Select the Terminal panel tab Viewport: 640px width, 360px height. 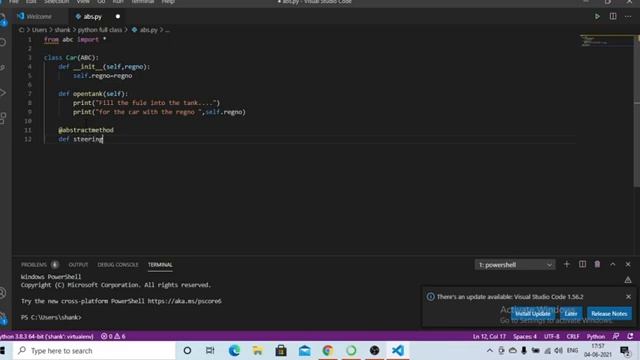coord(160,264)
